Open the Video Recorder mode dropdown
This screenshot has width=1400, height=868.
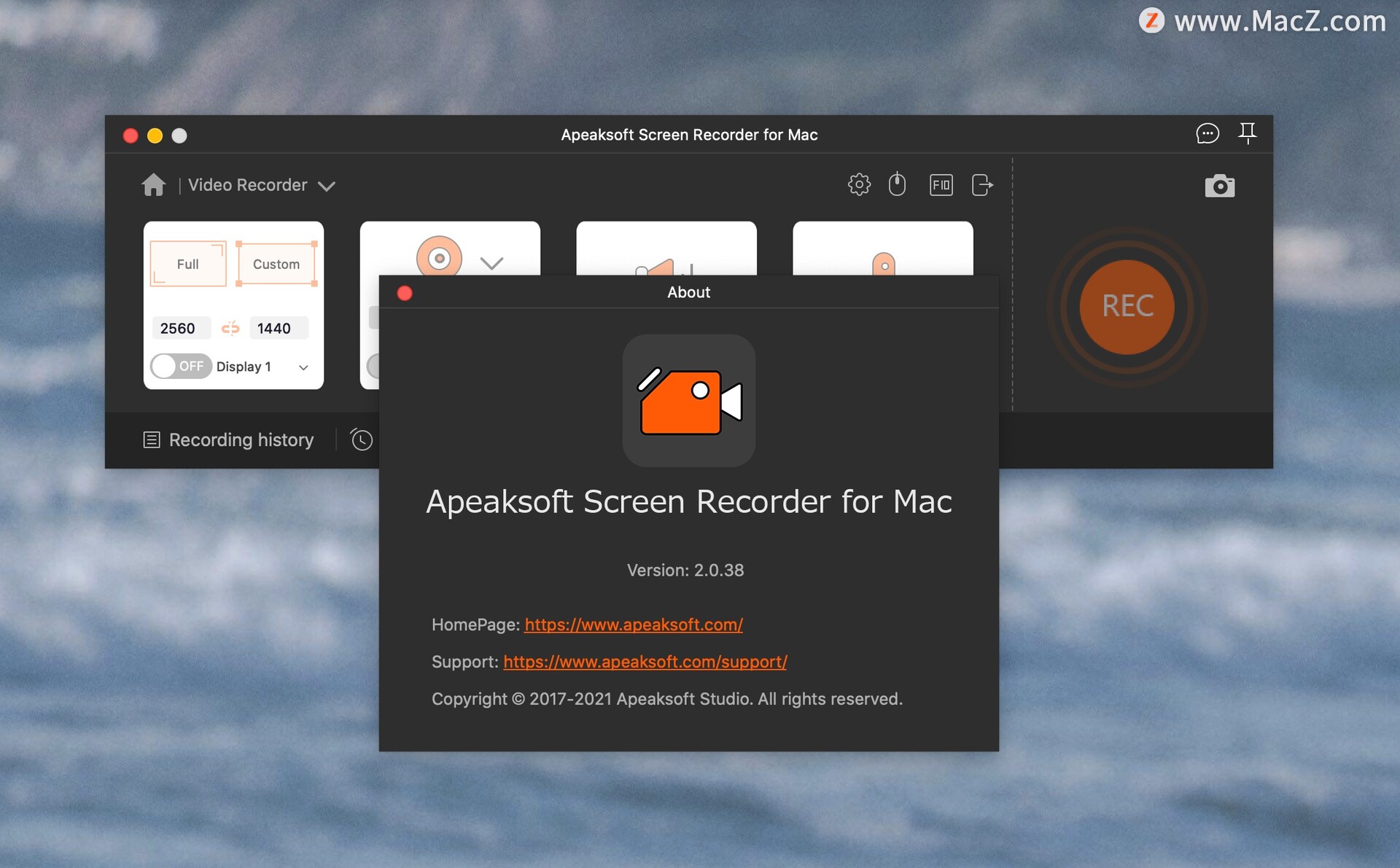[x=261, y=185]
